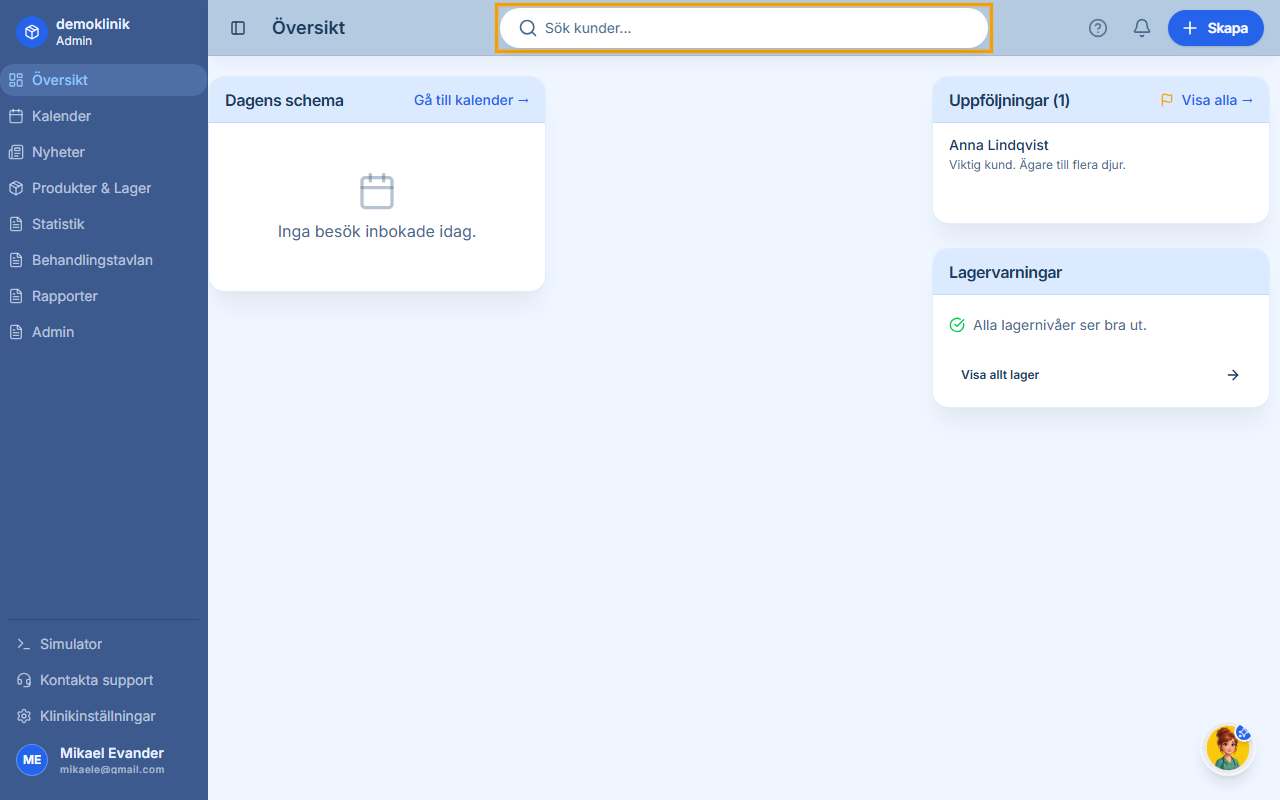Open the help question mark icon
The height and width of the screenshot is (800, 1280).
(x=1097, y=28)
